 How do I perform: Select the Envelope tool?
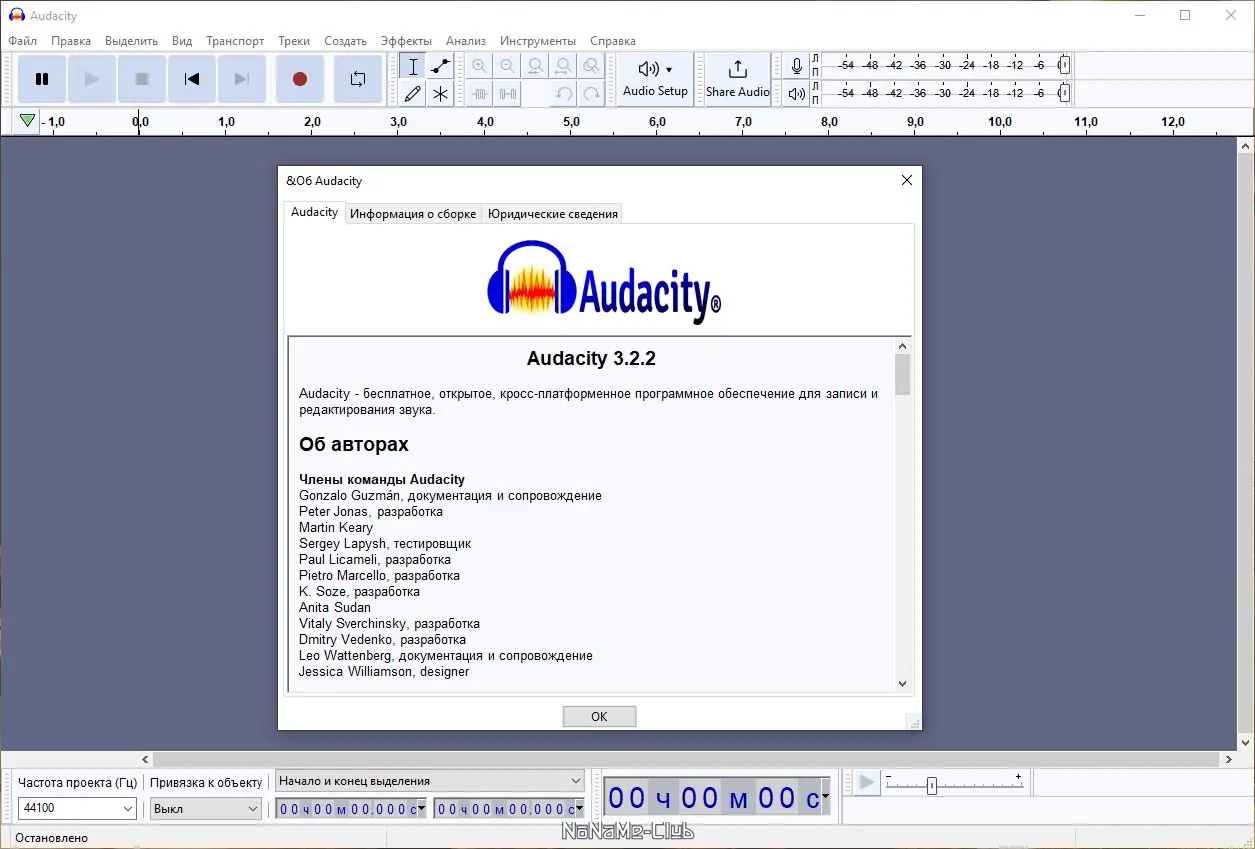pos(440,67)
